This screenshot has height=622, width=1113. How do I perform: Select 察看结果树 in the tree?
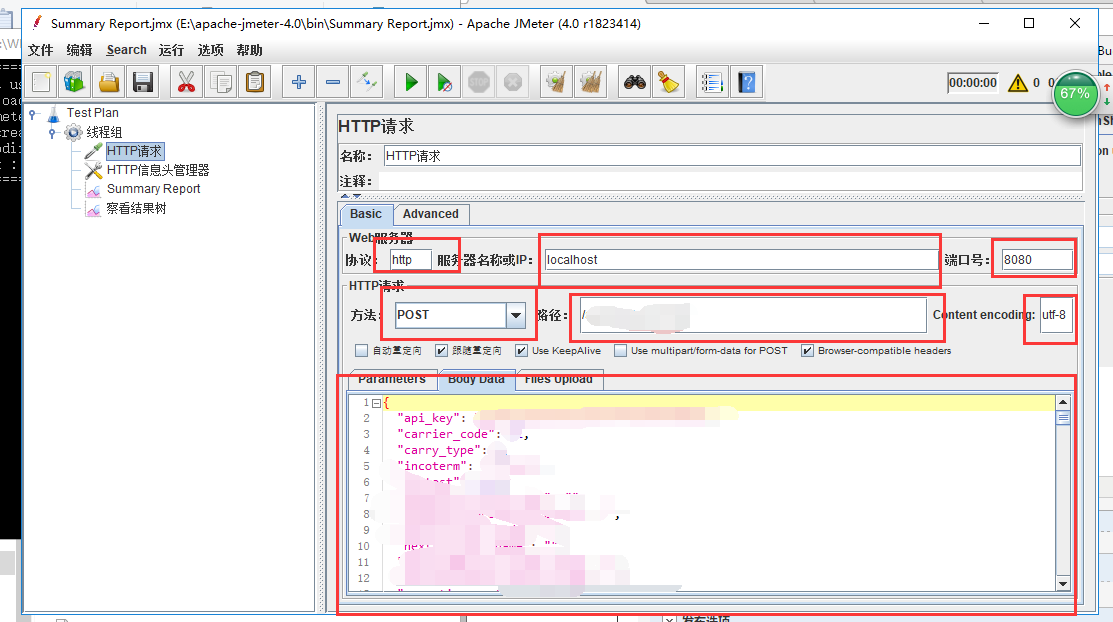pos(136,208)
